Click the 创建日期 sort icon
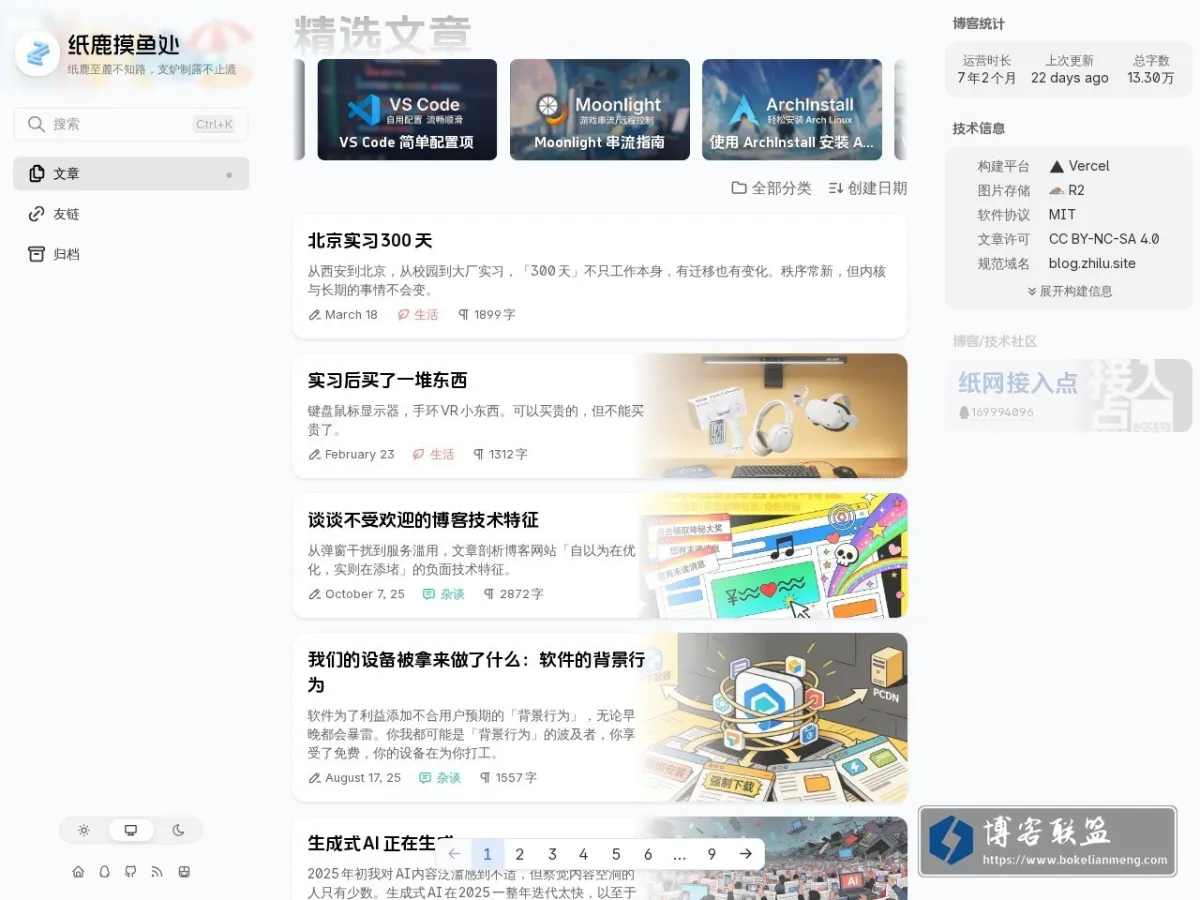This screenshot has width=1200, height=900. [x=836, y=188]
